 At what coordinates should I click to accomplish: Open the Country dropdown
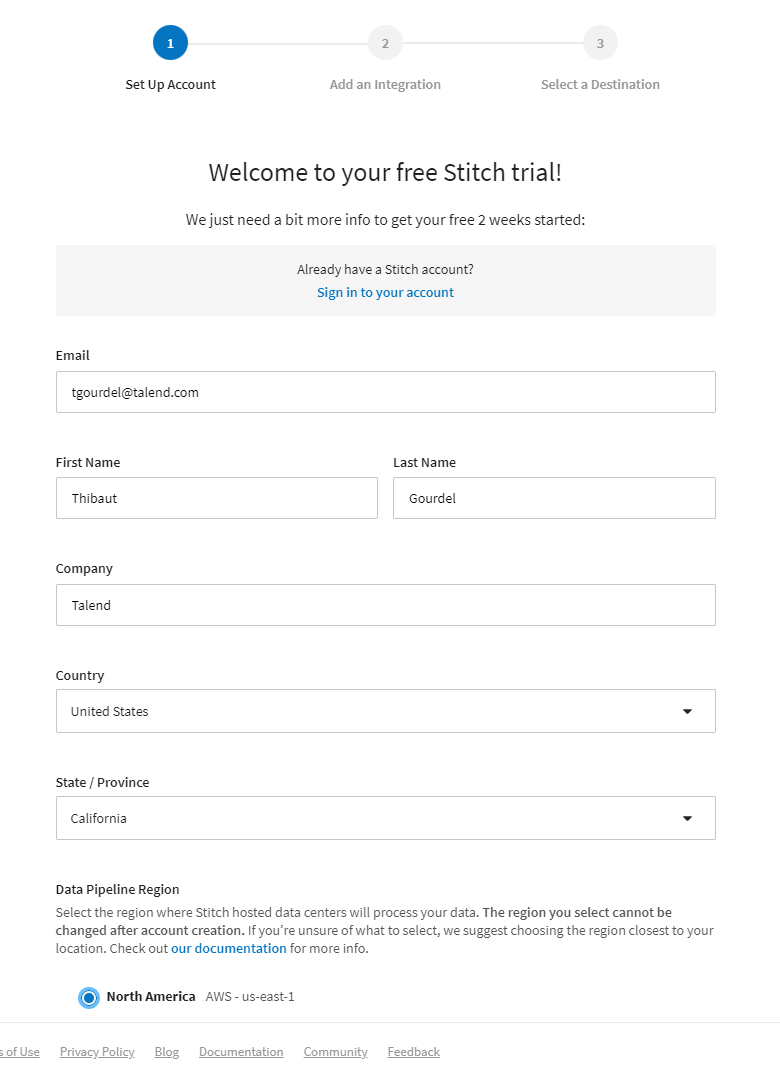pos(385,711)
